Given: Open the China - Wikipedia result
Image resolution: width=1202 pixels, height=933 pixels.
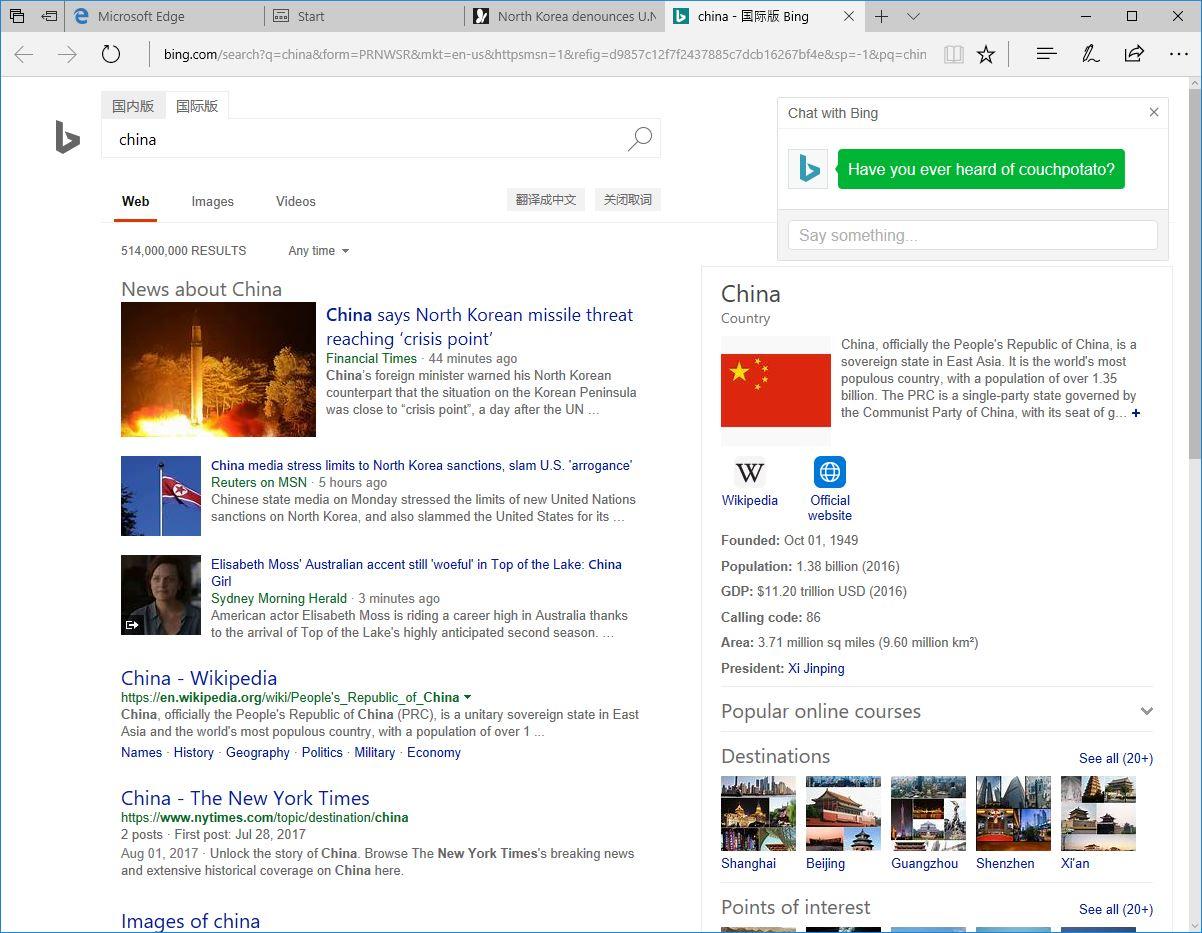Looking at the screenshot, I should pyautogui.click(x=199, y=678).
